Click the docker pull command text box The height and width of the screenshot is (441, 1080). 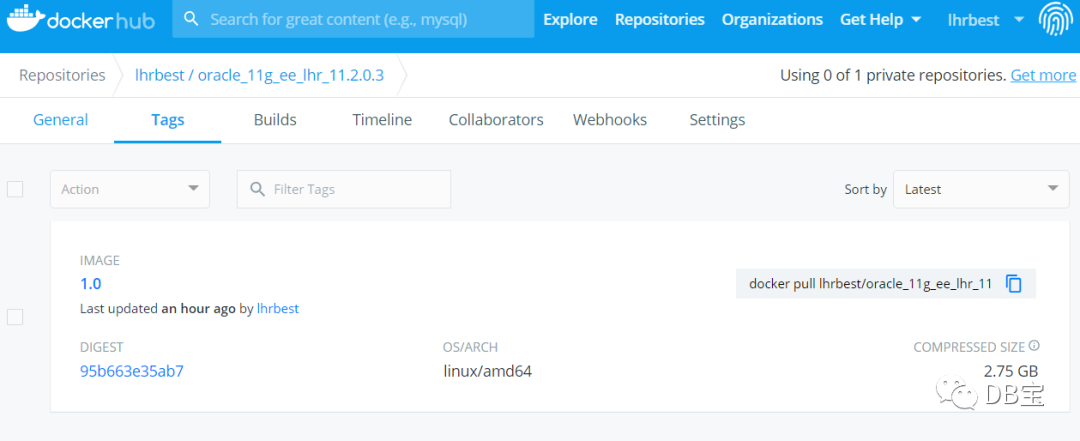[x=886, y=283]
